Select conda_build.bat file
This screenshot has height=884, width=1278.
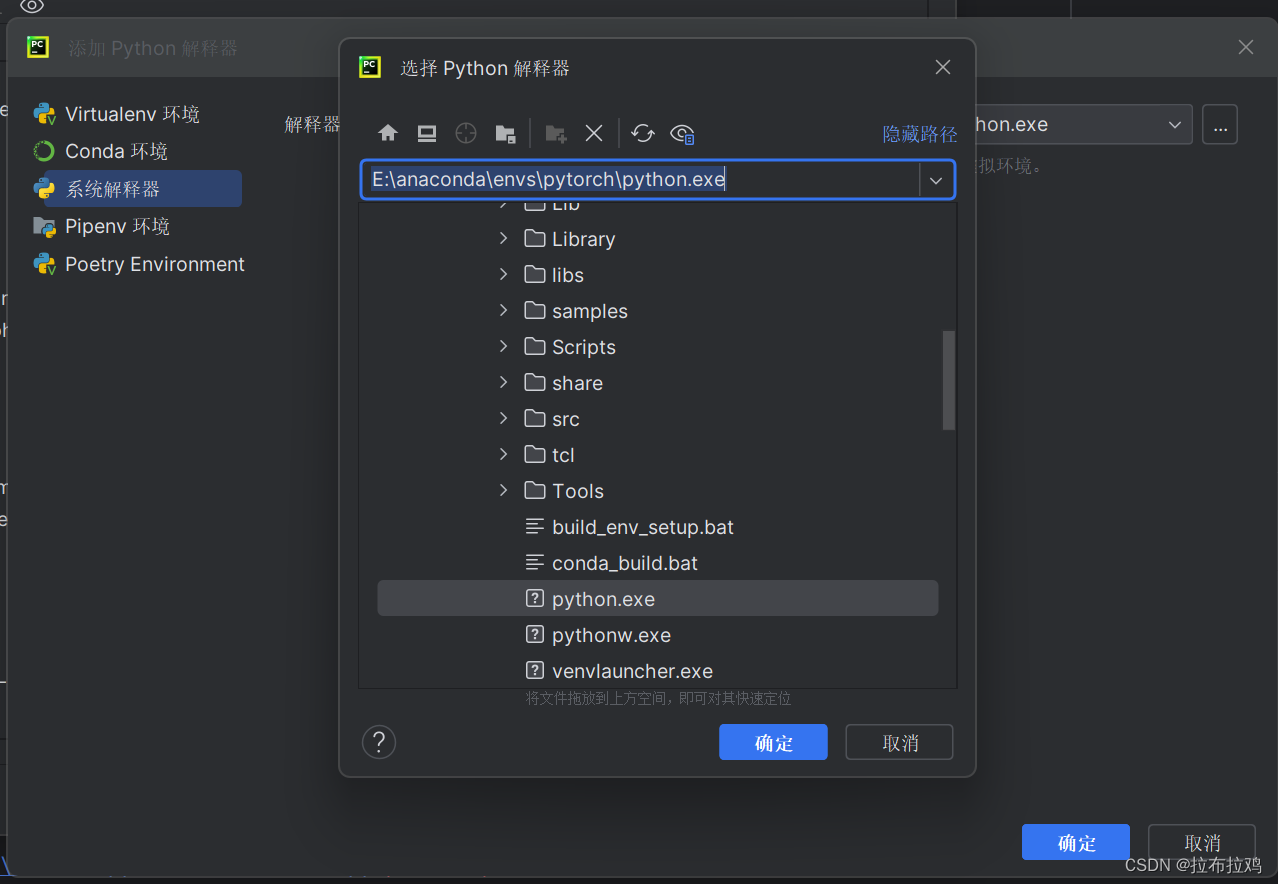(657, 563)
